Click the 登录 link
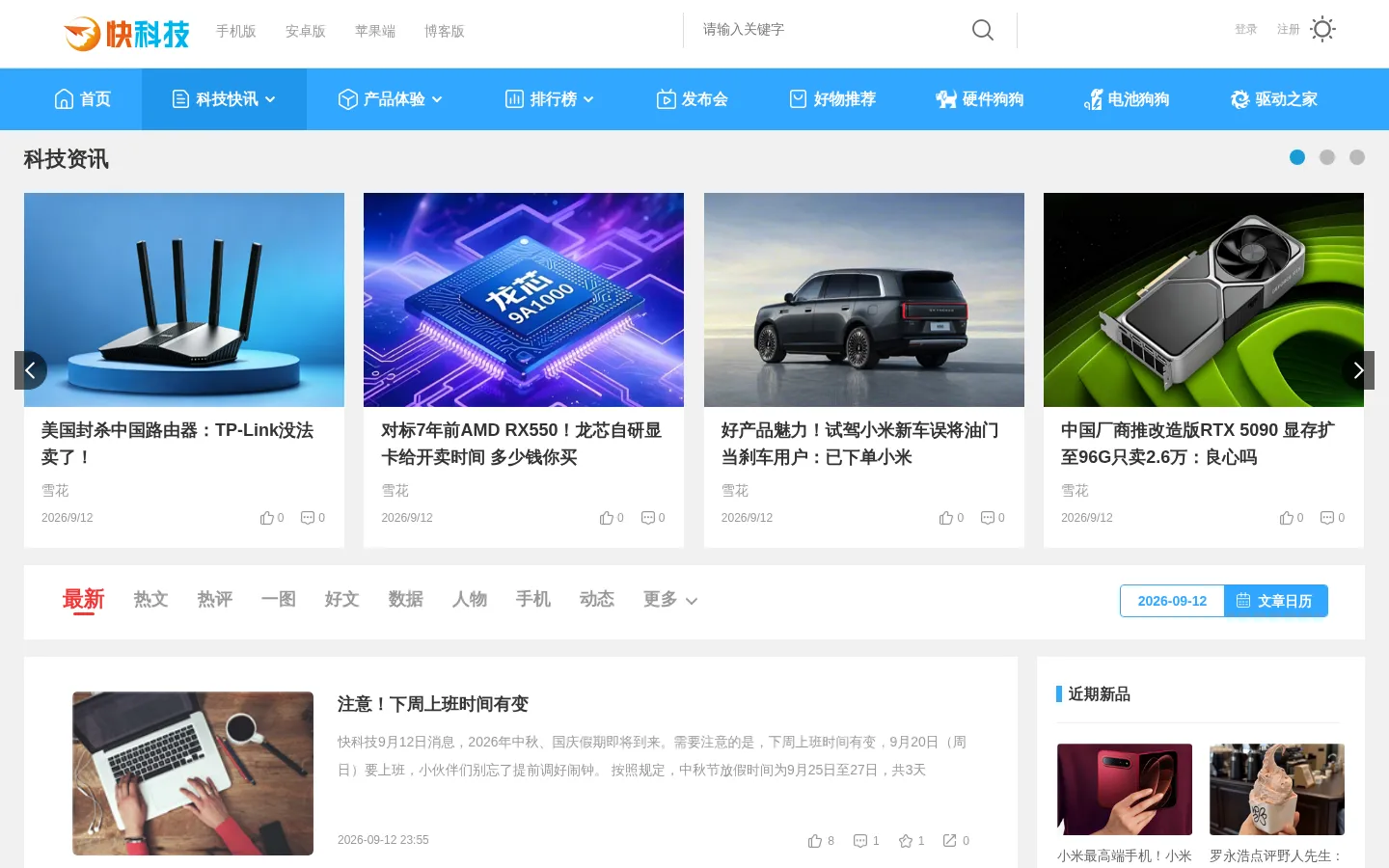The image size is (1389, 868). 1246,30
